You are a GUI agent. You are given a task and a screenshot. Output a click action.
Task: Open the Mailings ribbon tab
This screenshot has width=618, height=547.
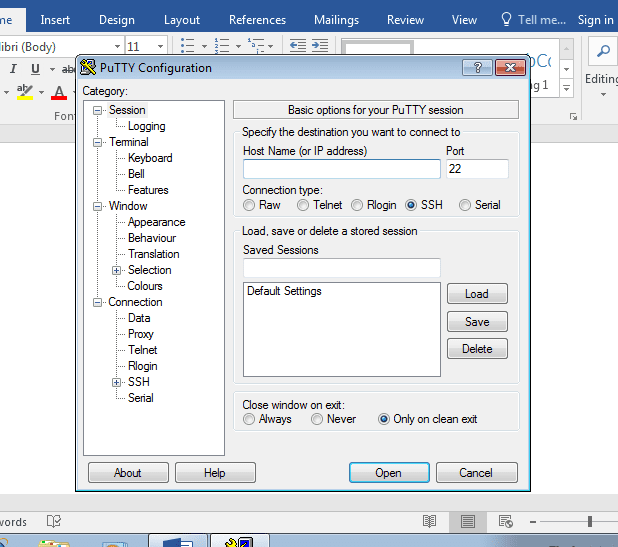(336, 20)
